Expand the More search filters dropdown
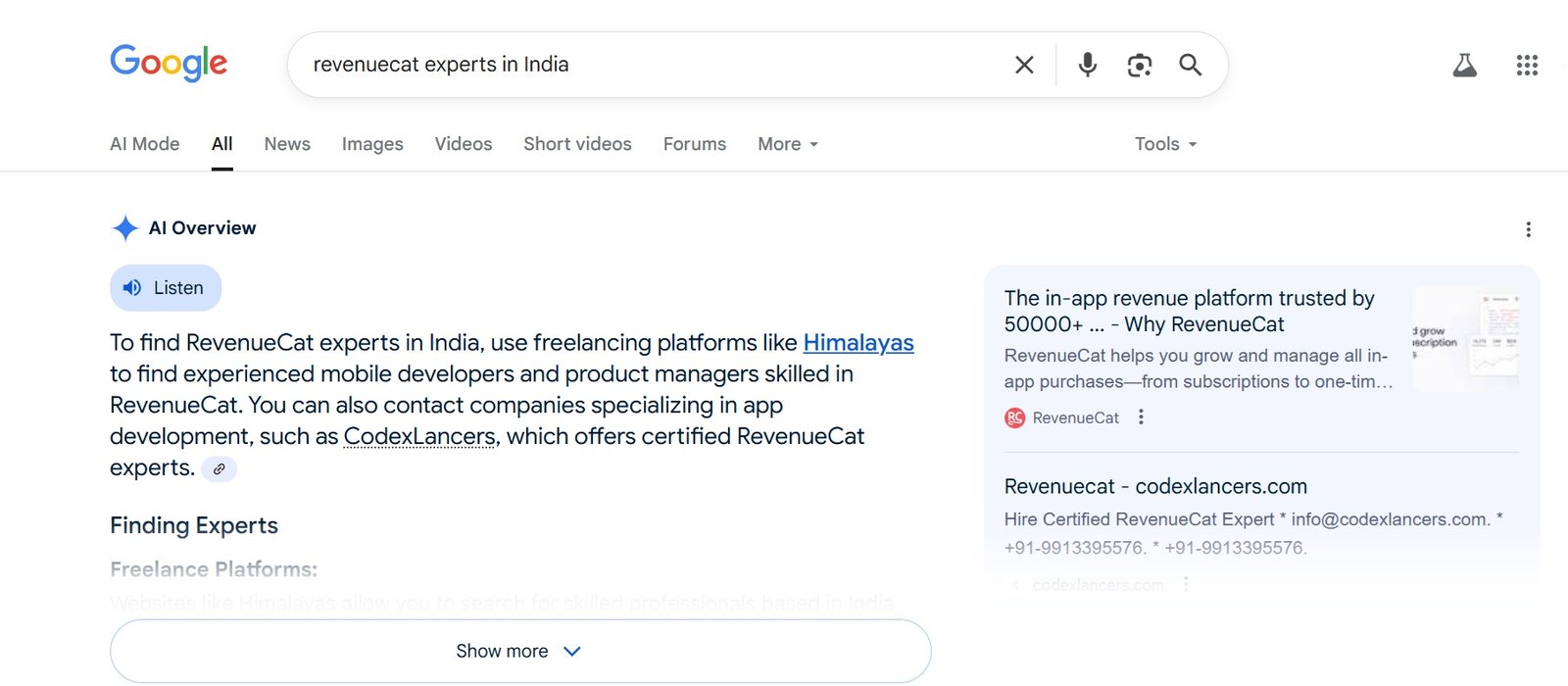The image size is (1568, 686). (787, 144)
